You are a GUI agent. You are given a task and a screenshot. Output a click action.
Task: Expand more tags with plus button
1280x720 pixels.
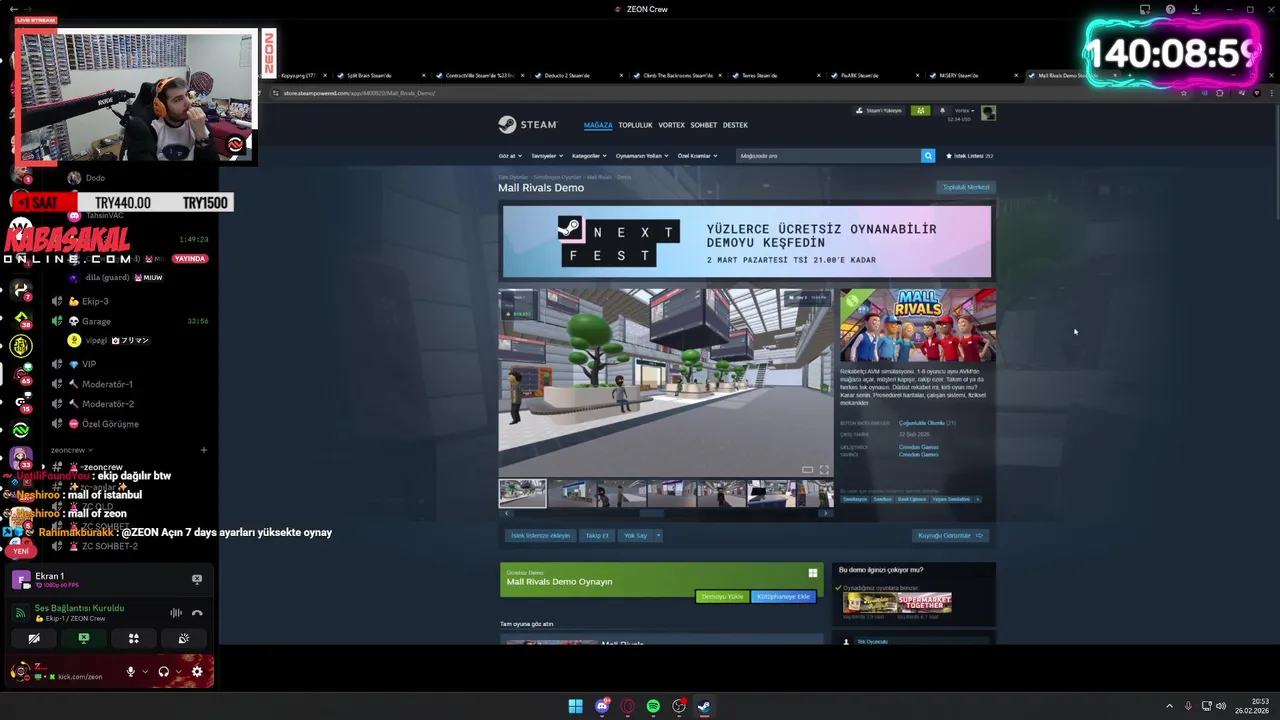pos(977,499)
